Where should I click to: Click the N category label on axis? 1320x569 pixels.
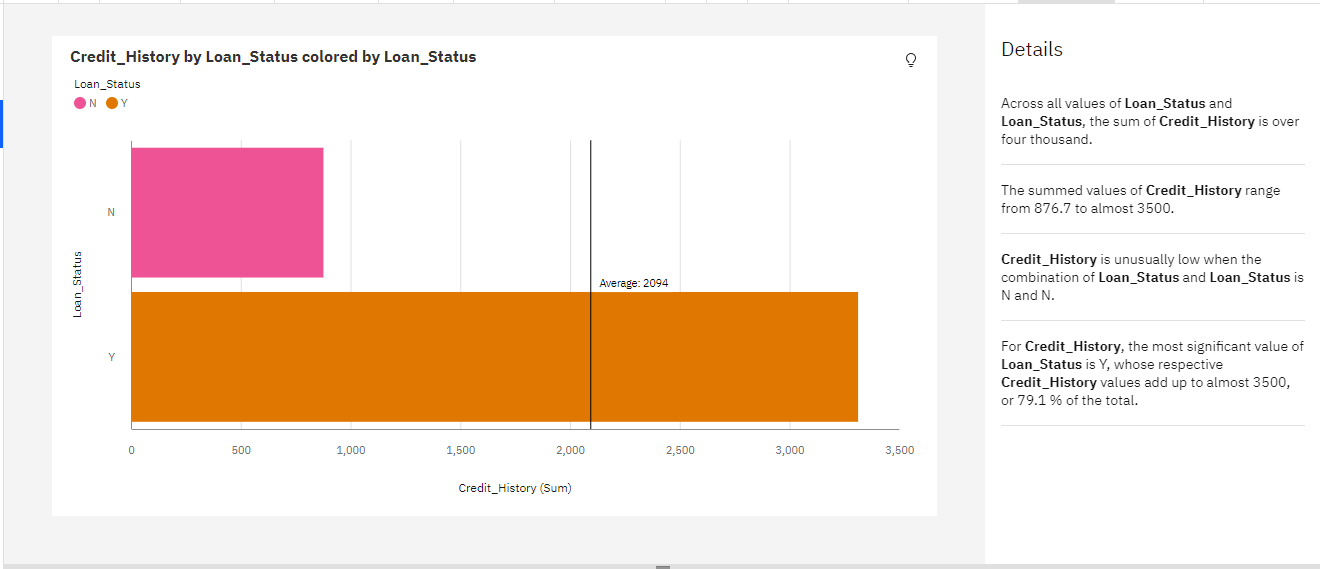click(x=111, y=212)
